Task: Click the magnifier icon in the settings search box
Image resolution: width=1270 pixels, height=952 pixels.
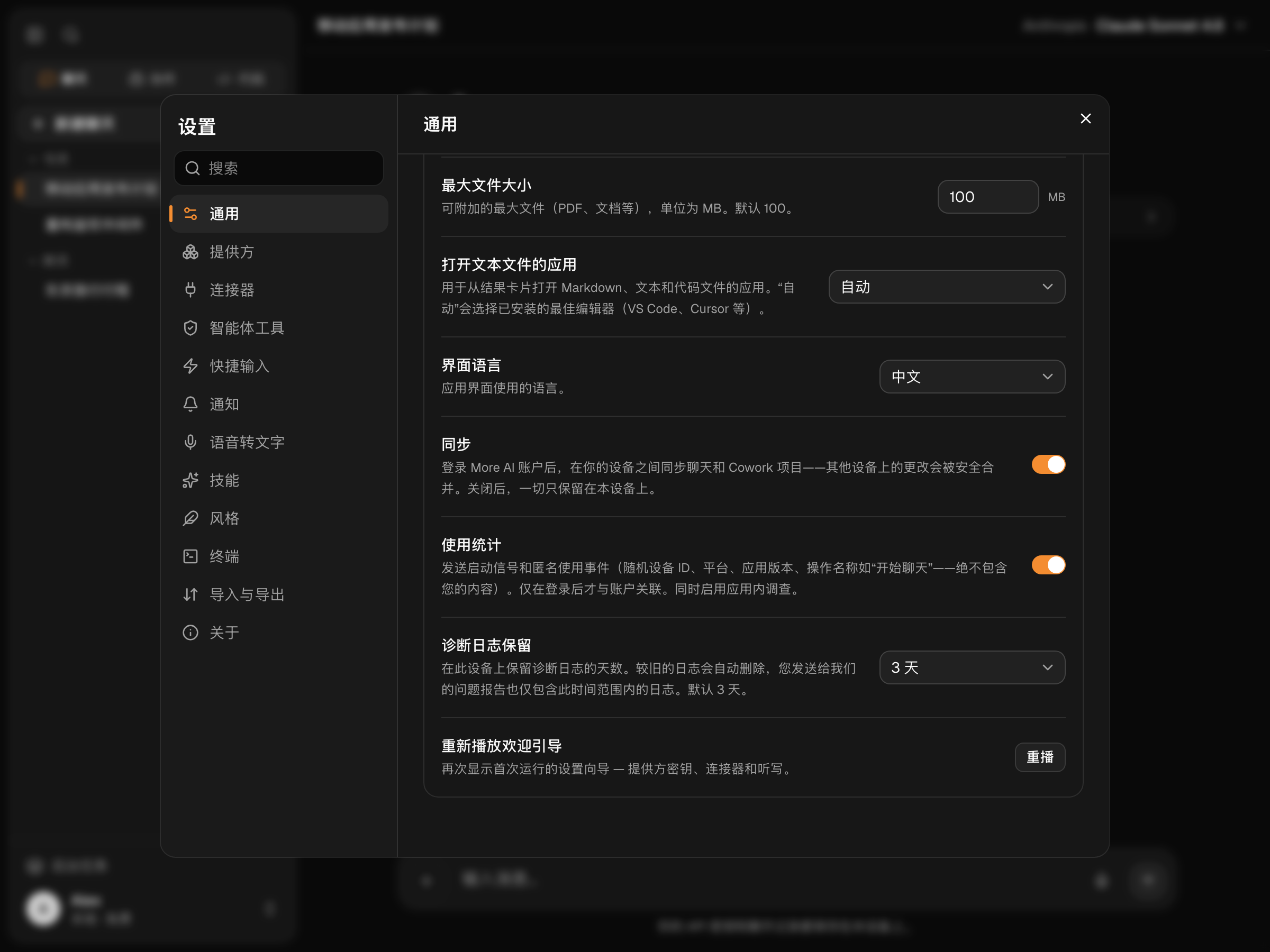Action: (x=192, y=168)
